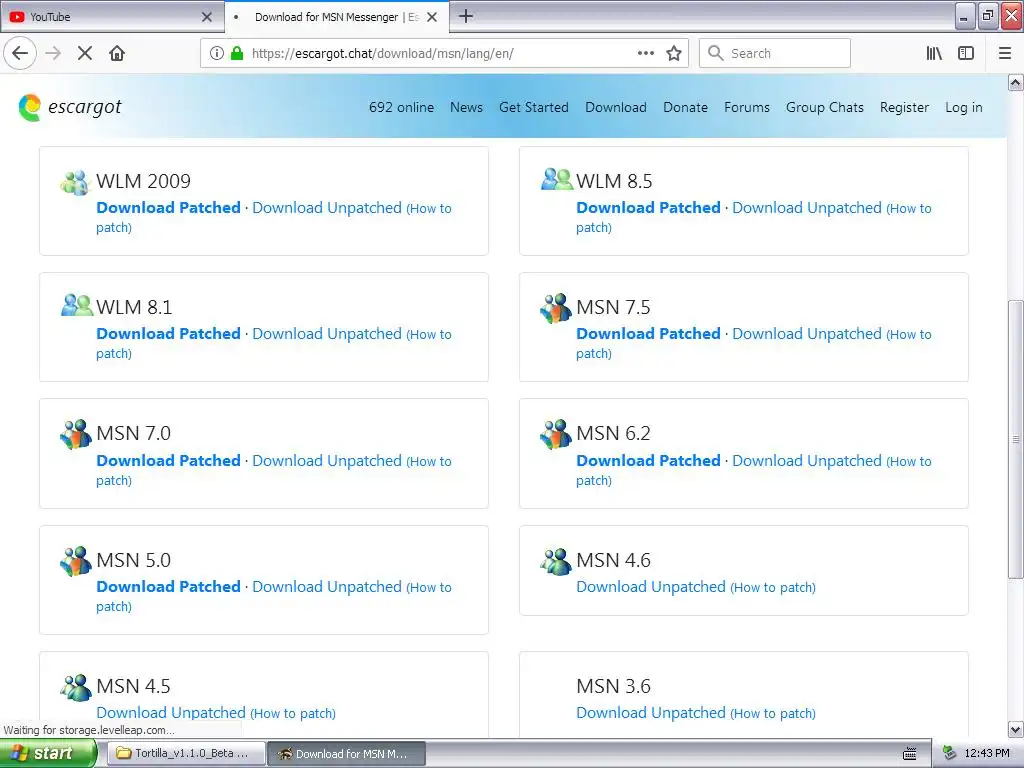Download Unpatched WLM 8.5

pos(807,208)
